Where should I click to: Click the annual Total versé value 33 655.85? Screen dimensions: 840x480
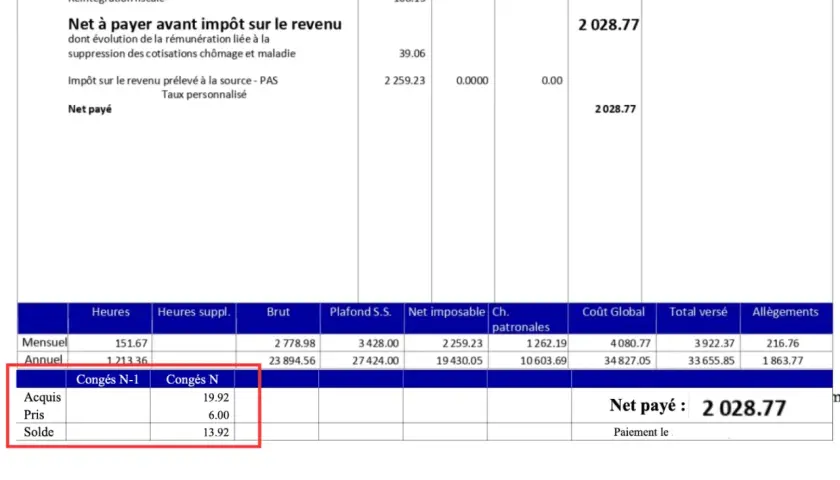[x=711, y=361]
